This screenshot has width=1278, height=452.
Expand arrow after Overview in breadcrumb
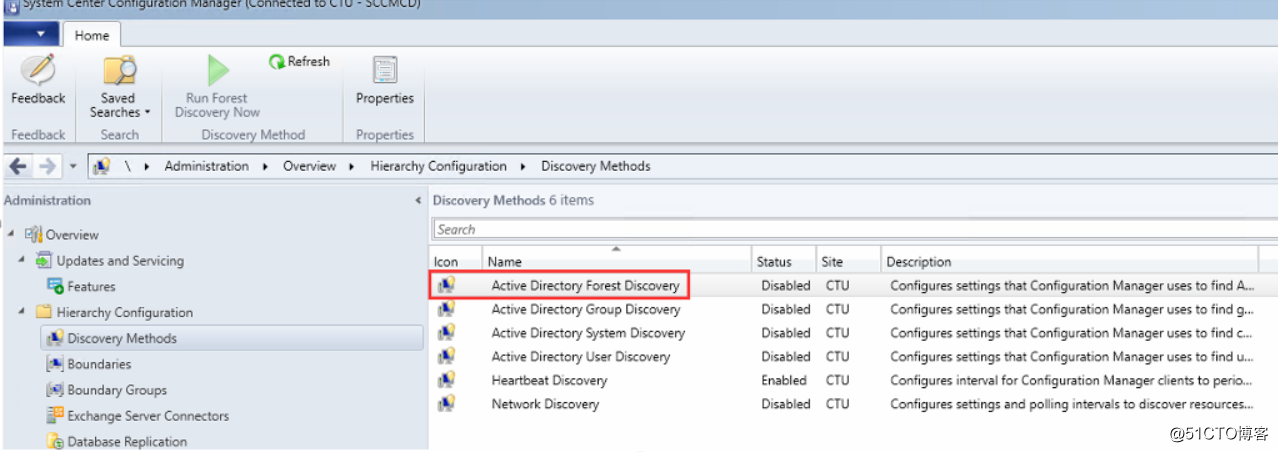coord(353,167)
